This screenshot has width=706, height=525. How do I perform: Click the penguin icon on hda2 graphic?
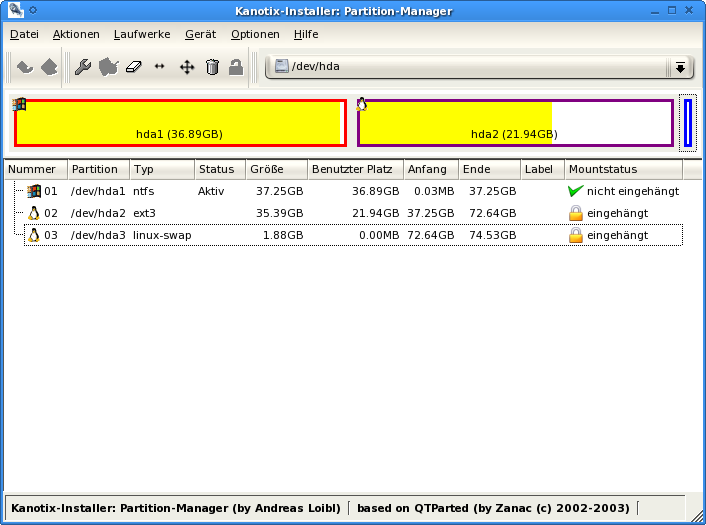point(362,104)
